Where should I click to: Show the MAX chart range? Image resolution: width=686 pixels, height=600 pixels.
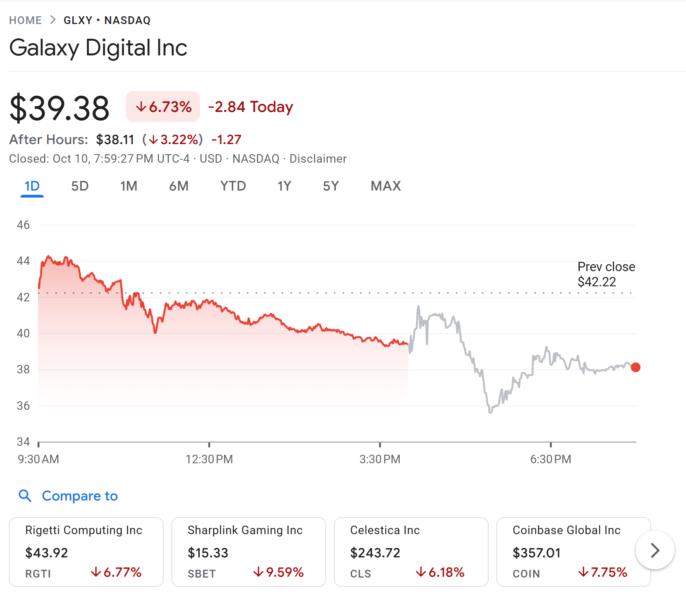385,186
